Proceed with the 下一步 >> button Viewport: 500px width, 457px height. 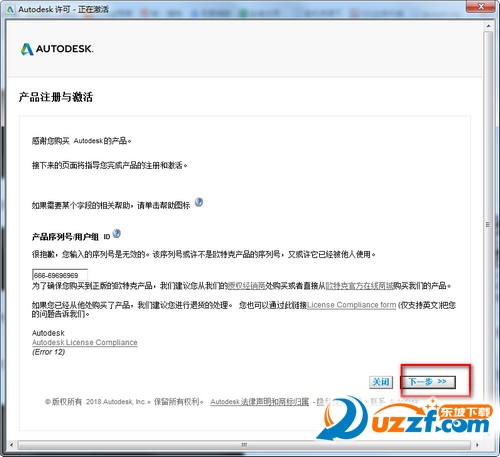pyautogui.click(x=428, y=382)
